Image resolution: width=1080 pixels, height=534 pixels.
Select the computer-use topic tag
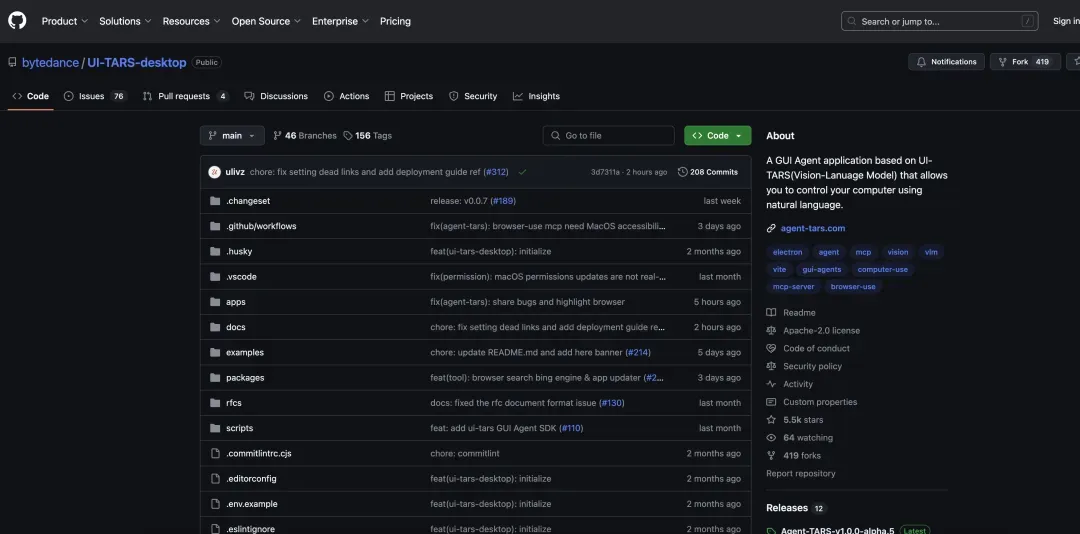coord(882,269)
